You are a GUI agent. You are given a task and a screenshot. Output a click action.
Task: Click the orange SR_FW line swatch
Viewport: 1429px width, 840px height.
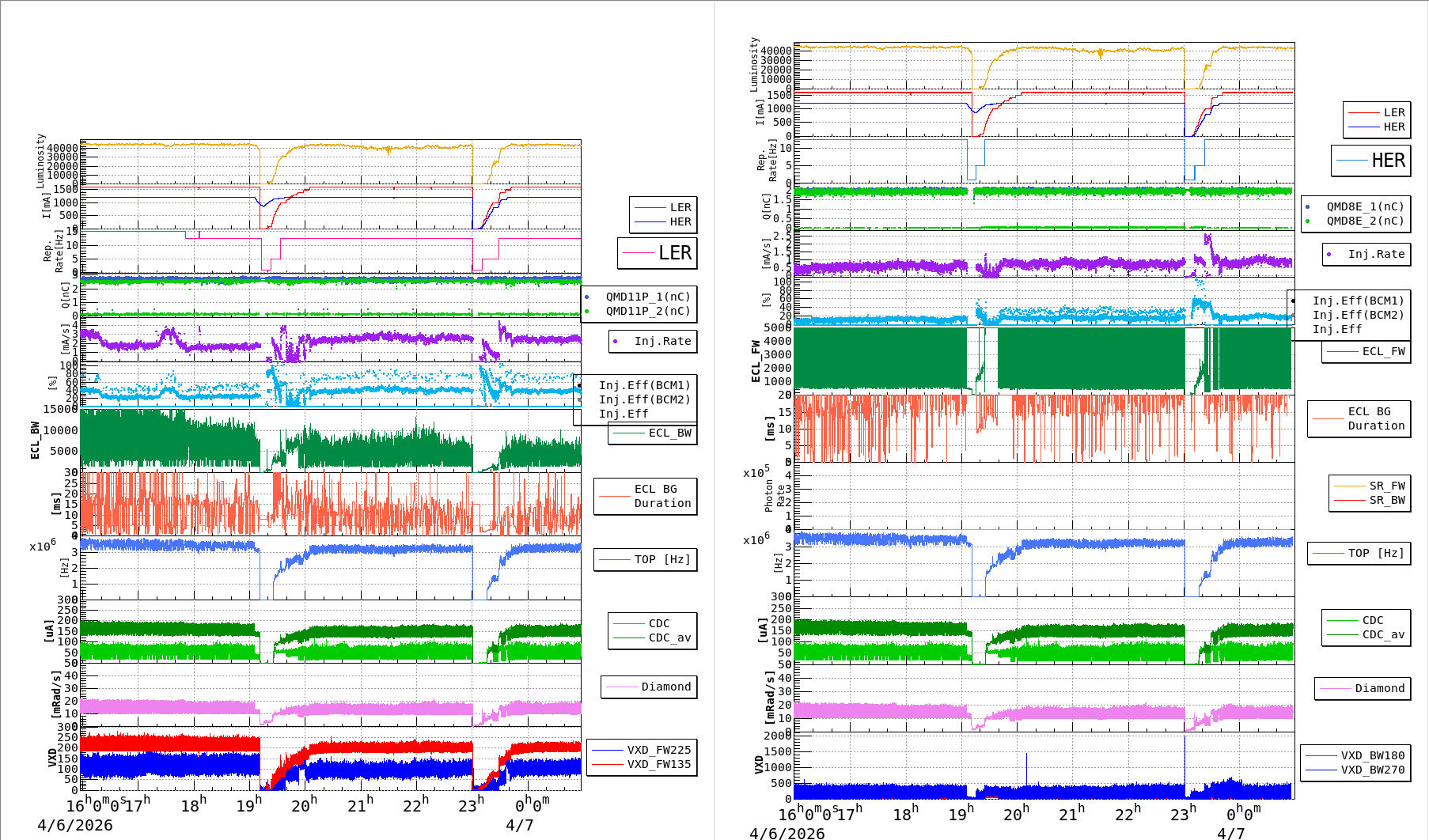click(x=1349, y=486)
